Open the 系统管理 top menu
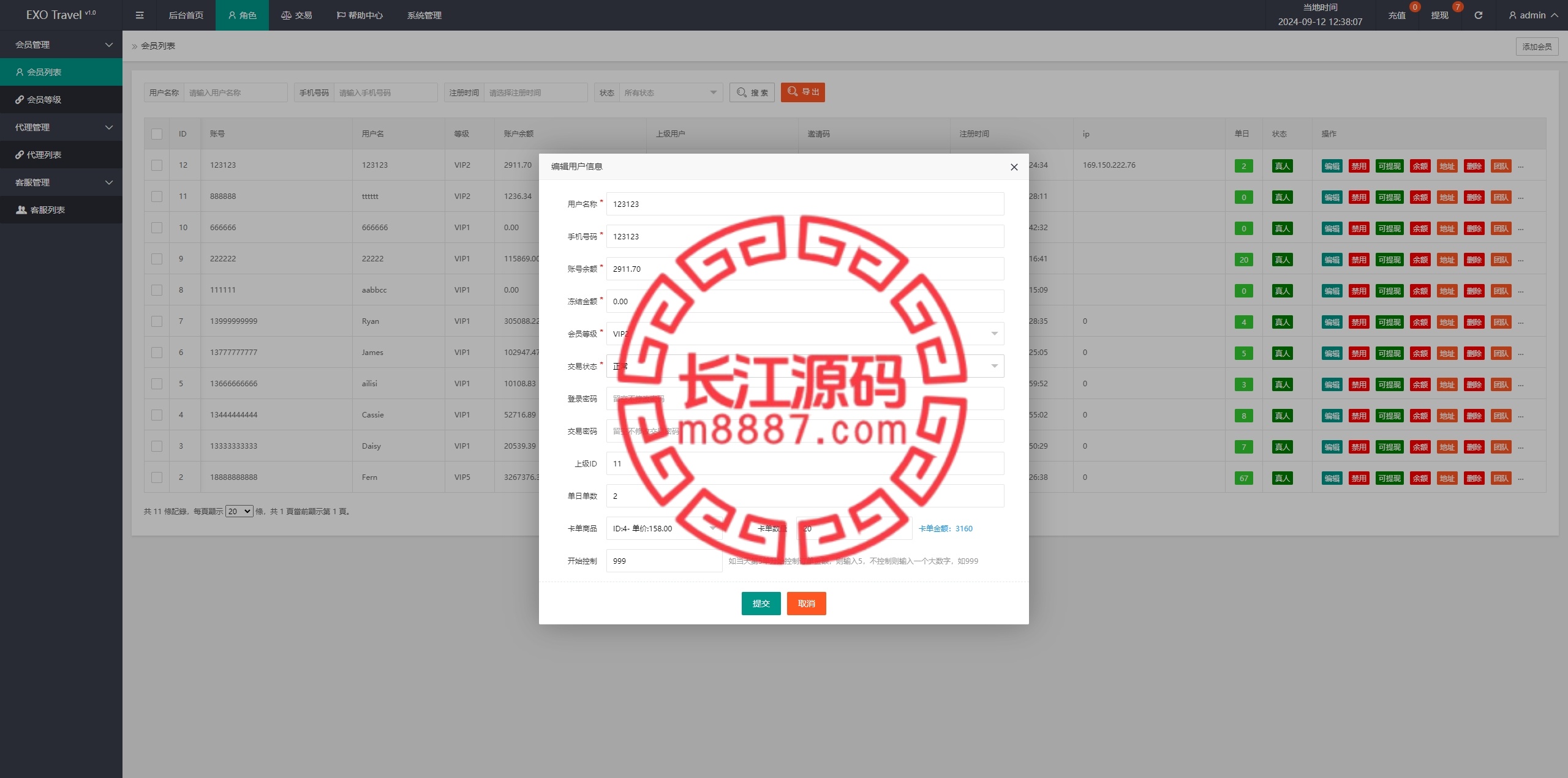The image size is (1568, 778). 424,15
